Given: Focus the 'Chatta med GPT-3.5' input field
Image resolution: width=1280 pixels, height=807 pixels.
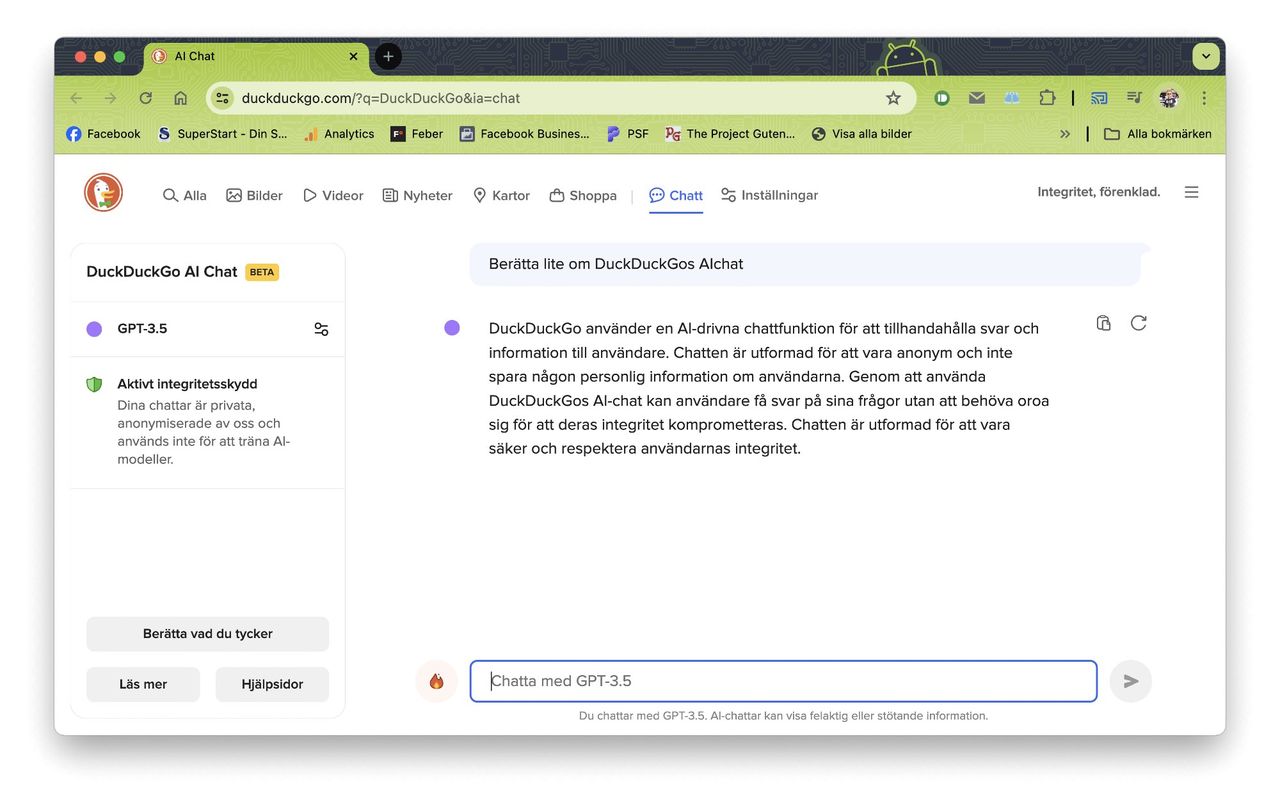Looking at the screenshot, I should (x=783, y=681).
